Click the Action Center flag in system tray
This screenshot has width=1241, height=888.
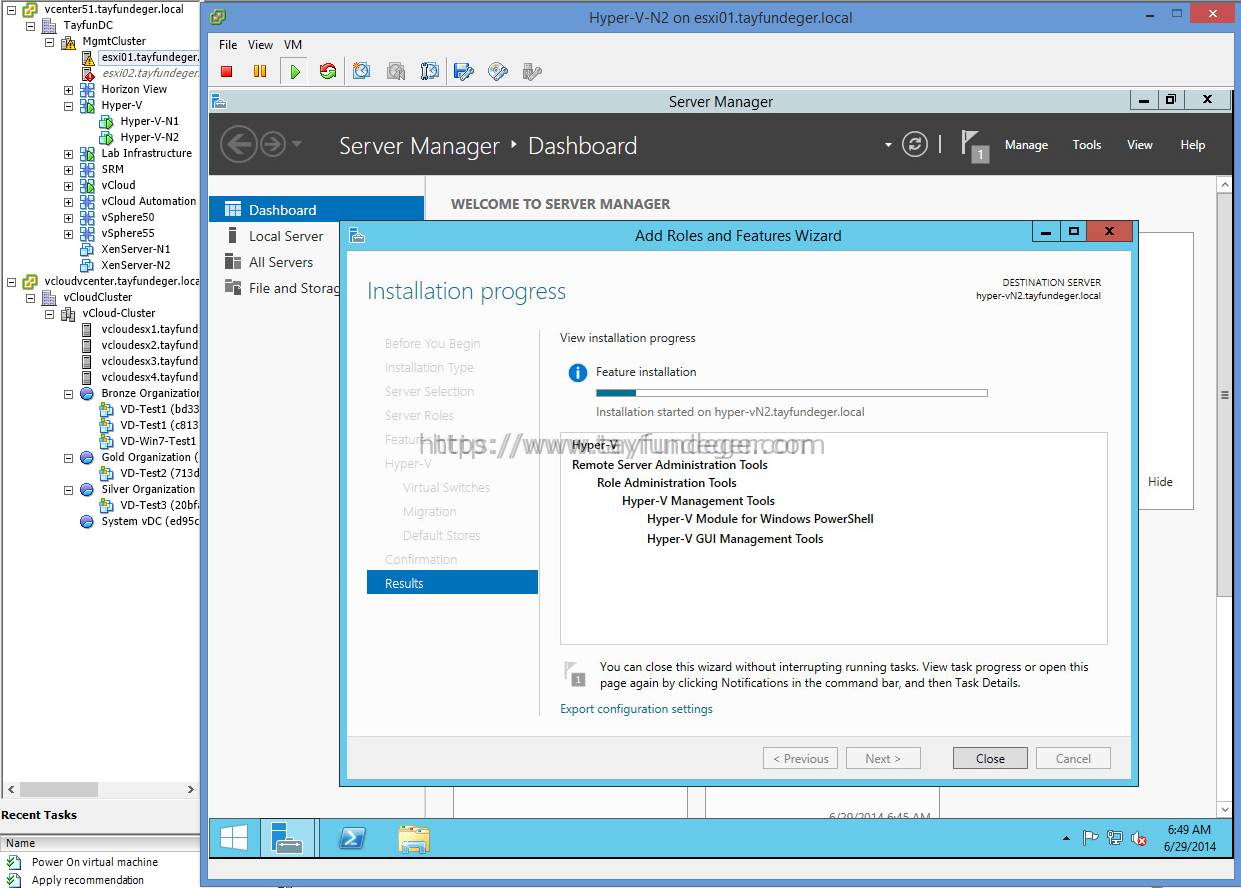tap(1091, 839)
